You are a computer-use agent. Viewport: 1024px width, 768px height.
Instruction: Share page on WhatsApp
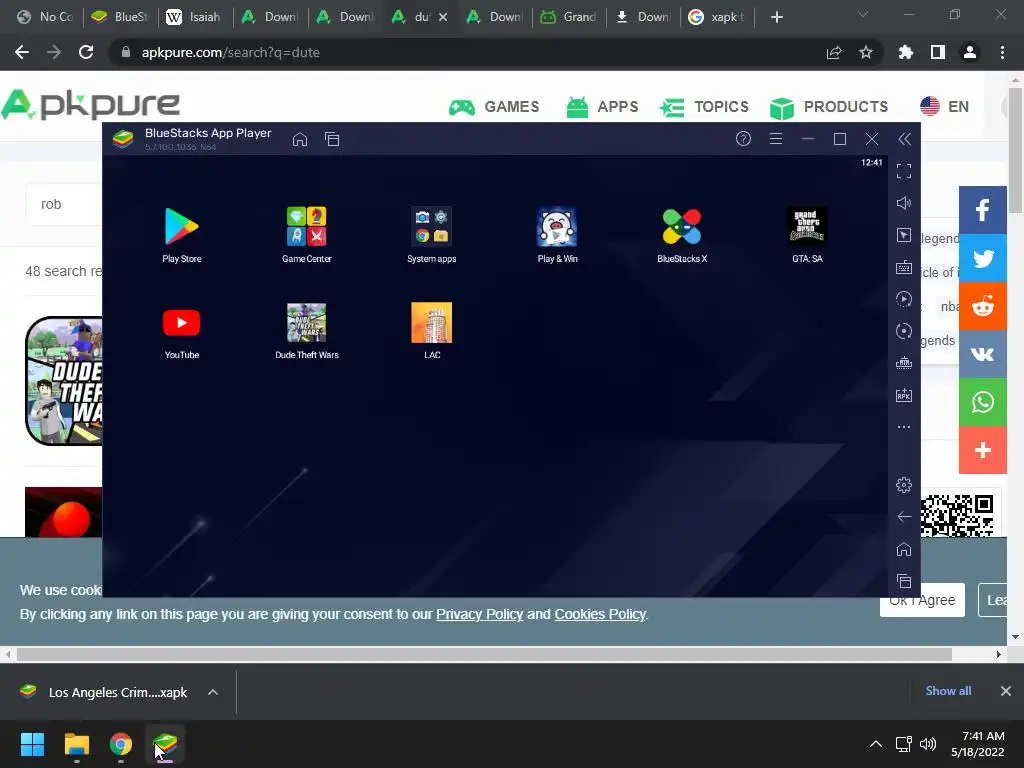pyautogui.click(x=982, y=402)
